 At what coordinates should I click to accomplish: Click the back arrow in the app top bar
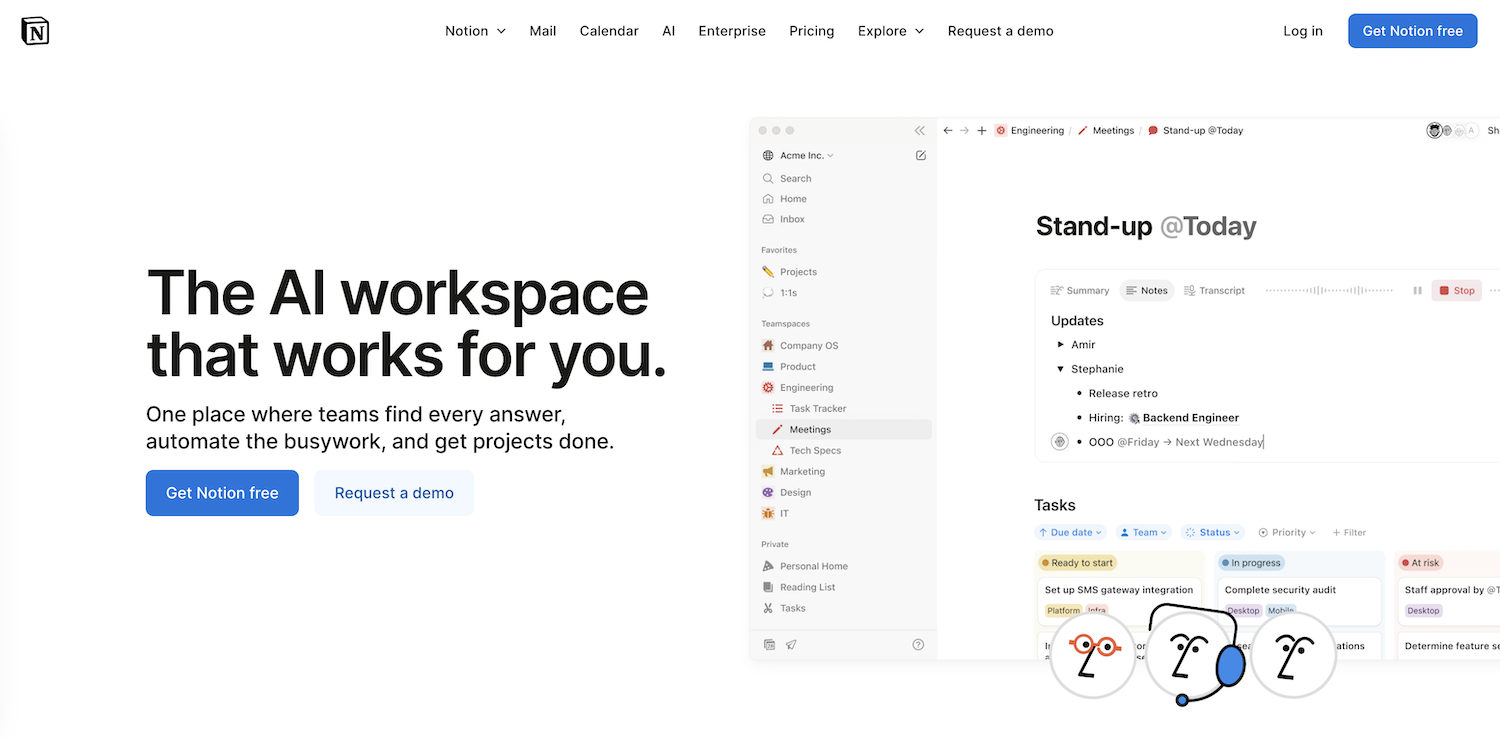948,131
